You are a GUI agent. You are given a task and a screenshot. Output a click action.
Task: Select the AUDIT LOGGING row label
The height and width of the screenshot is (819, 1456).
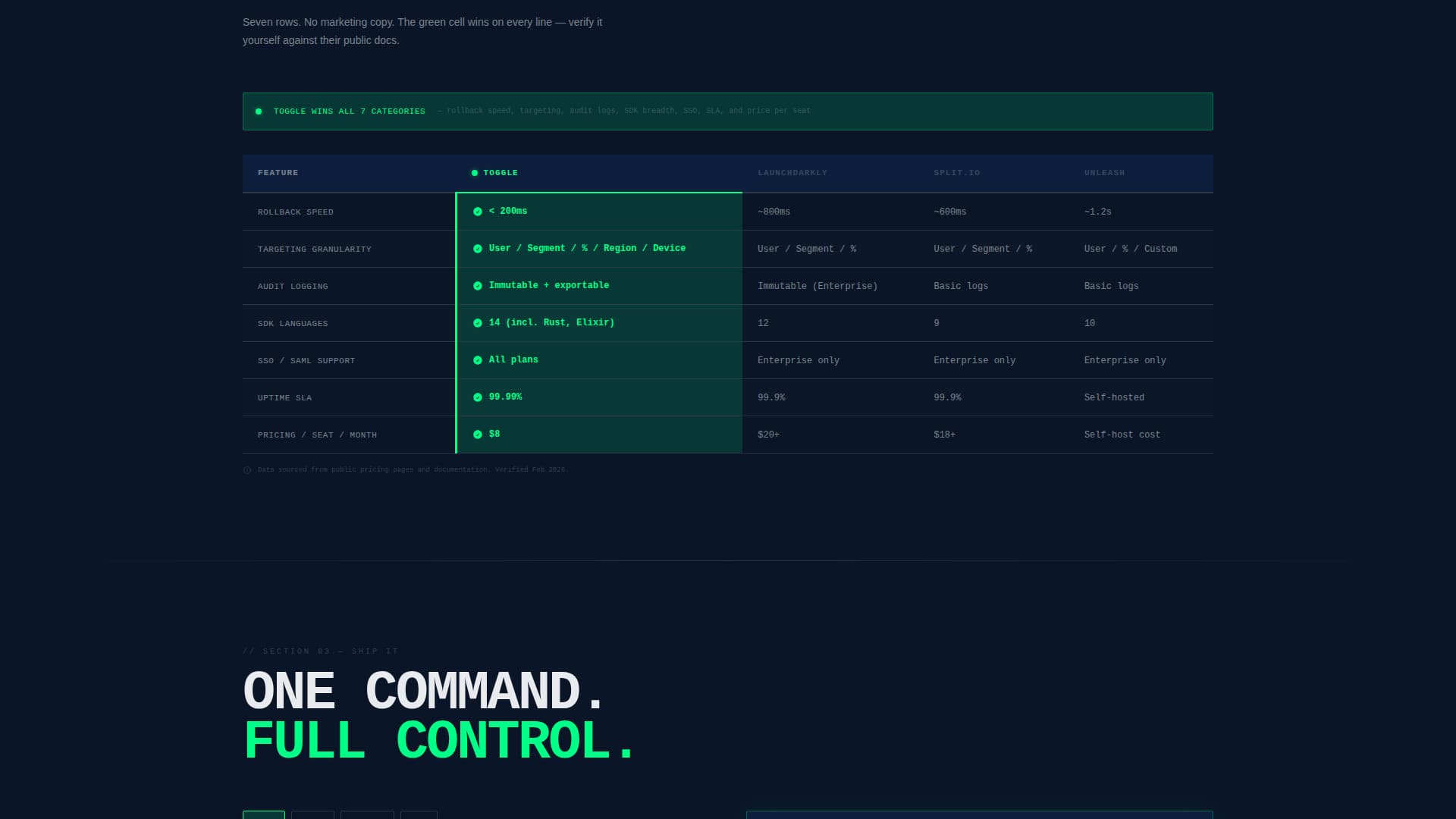(x=293, y=287)
